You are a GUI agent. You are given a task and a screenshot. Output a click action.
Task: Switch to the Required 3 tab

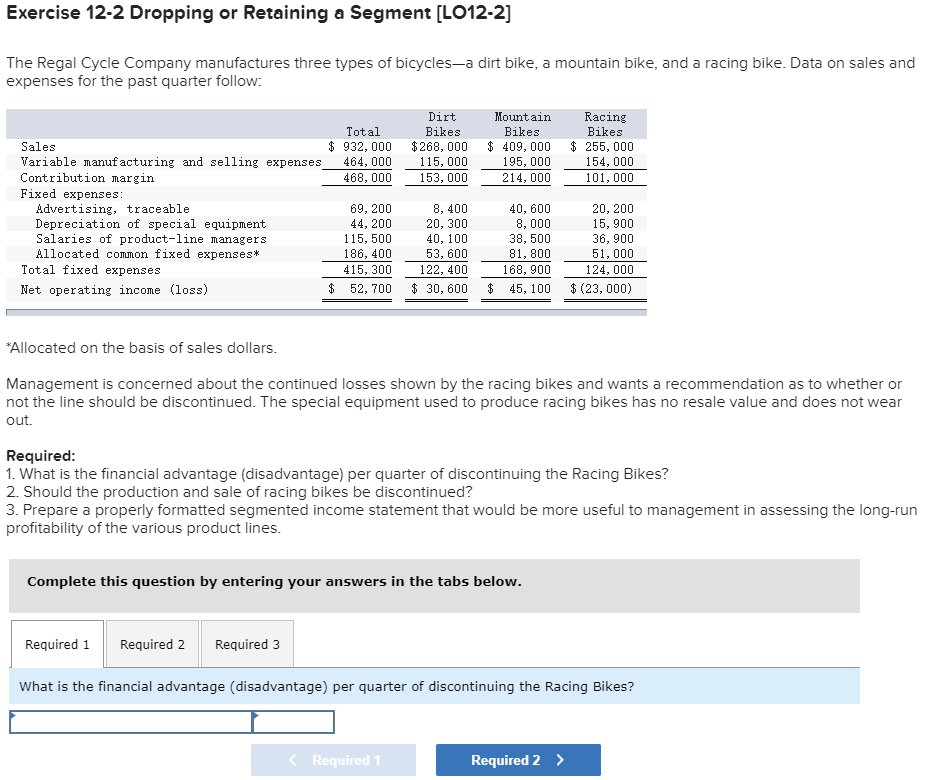point(247,644)
